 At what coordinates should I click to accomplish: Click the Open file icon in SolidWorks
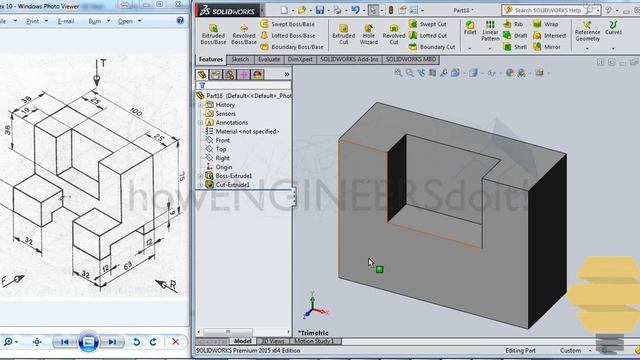(x=302, y=10)
